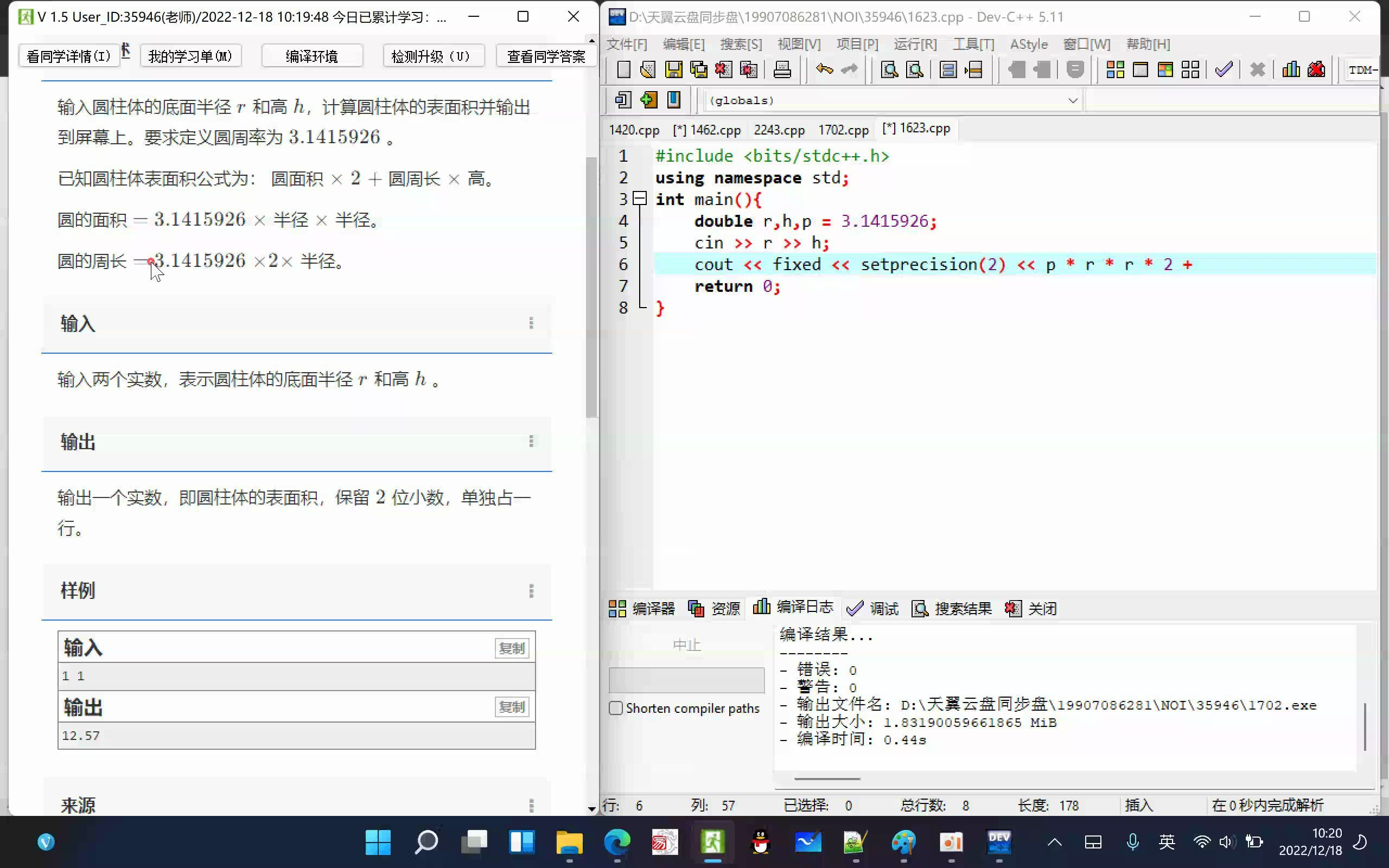Click the Goto line icon
Image resolution: width=1389 pixels, height=868 pixels.
[x=973, y=70]
